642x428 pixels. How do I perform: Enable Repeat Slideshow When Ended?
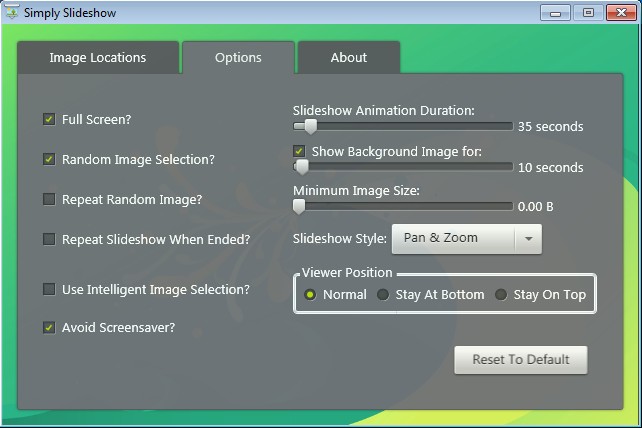[49, 239]
